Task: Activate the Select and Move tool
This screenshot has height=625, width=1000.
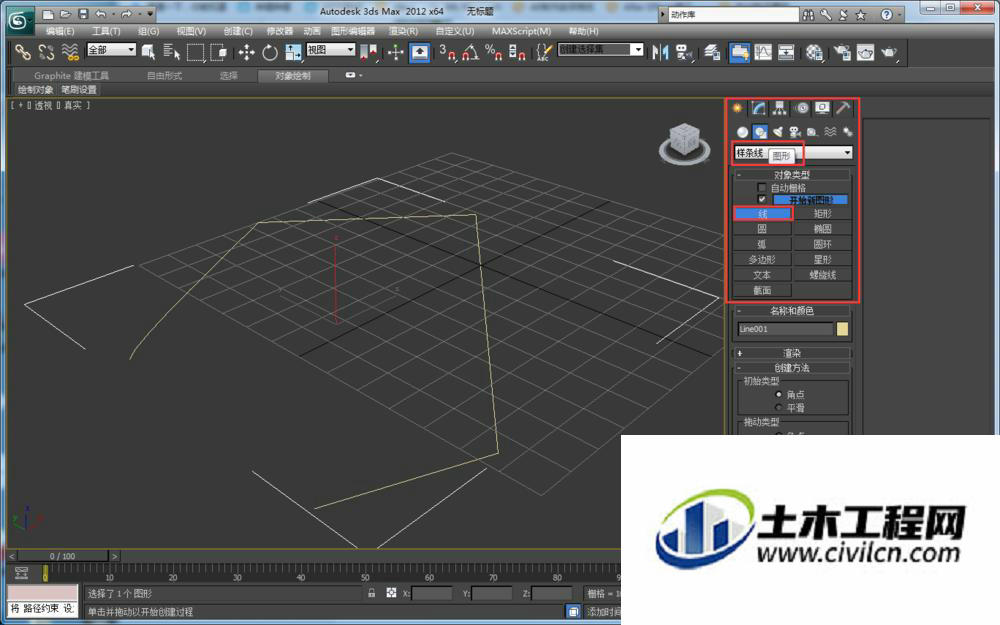Action: [246, 52]
